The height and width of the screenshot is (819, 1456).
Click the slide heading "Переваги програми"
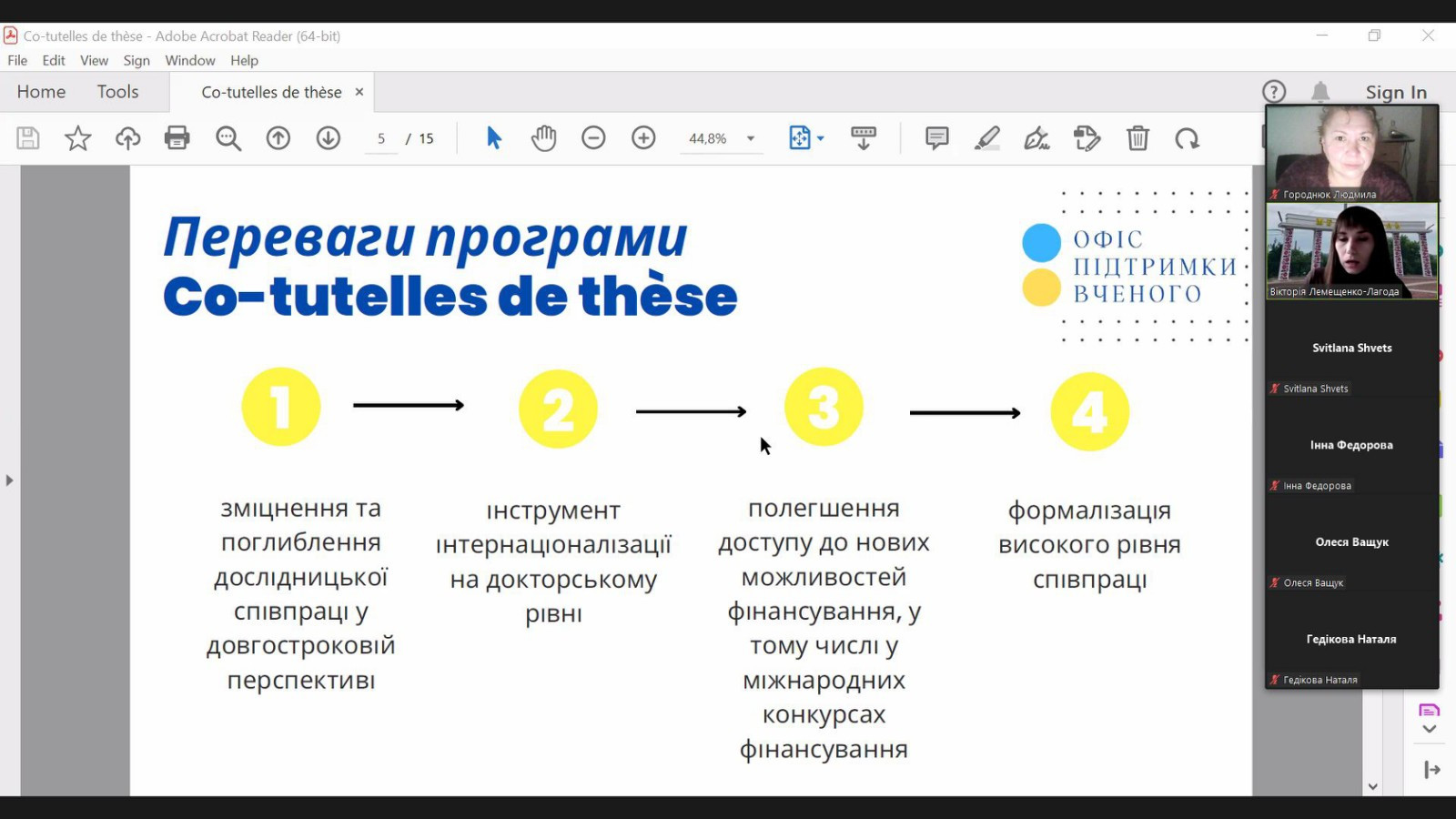[425, 238]
